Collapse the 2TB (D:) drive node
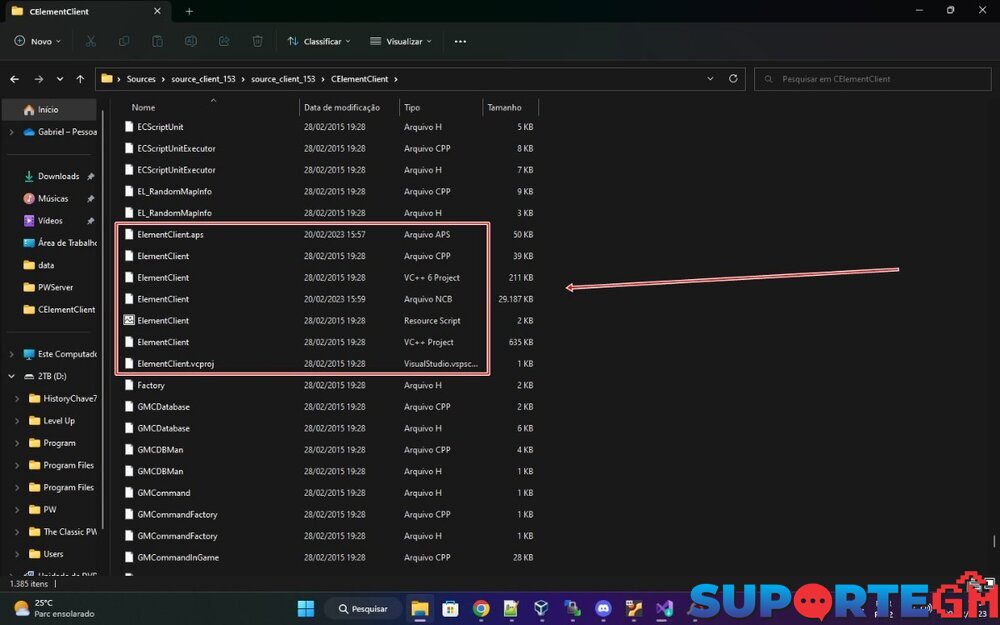1000x625 pixels. tap(11, 376)
